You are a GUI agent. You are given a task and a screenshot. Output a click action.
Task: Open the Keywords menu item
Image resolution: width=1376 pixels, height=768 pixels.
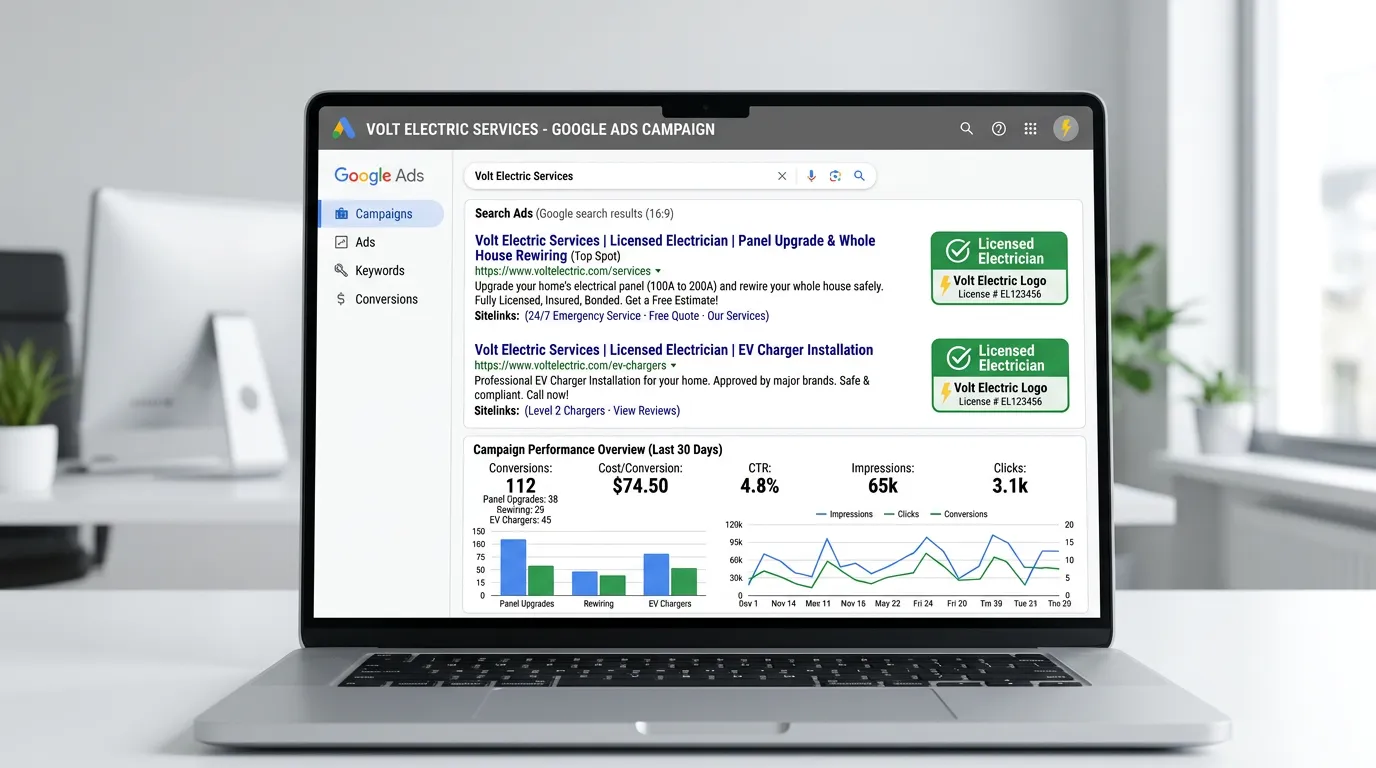point(381,270)
